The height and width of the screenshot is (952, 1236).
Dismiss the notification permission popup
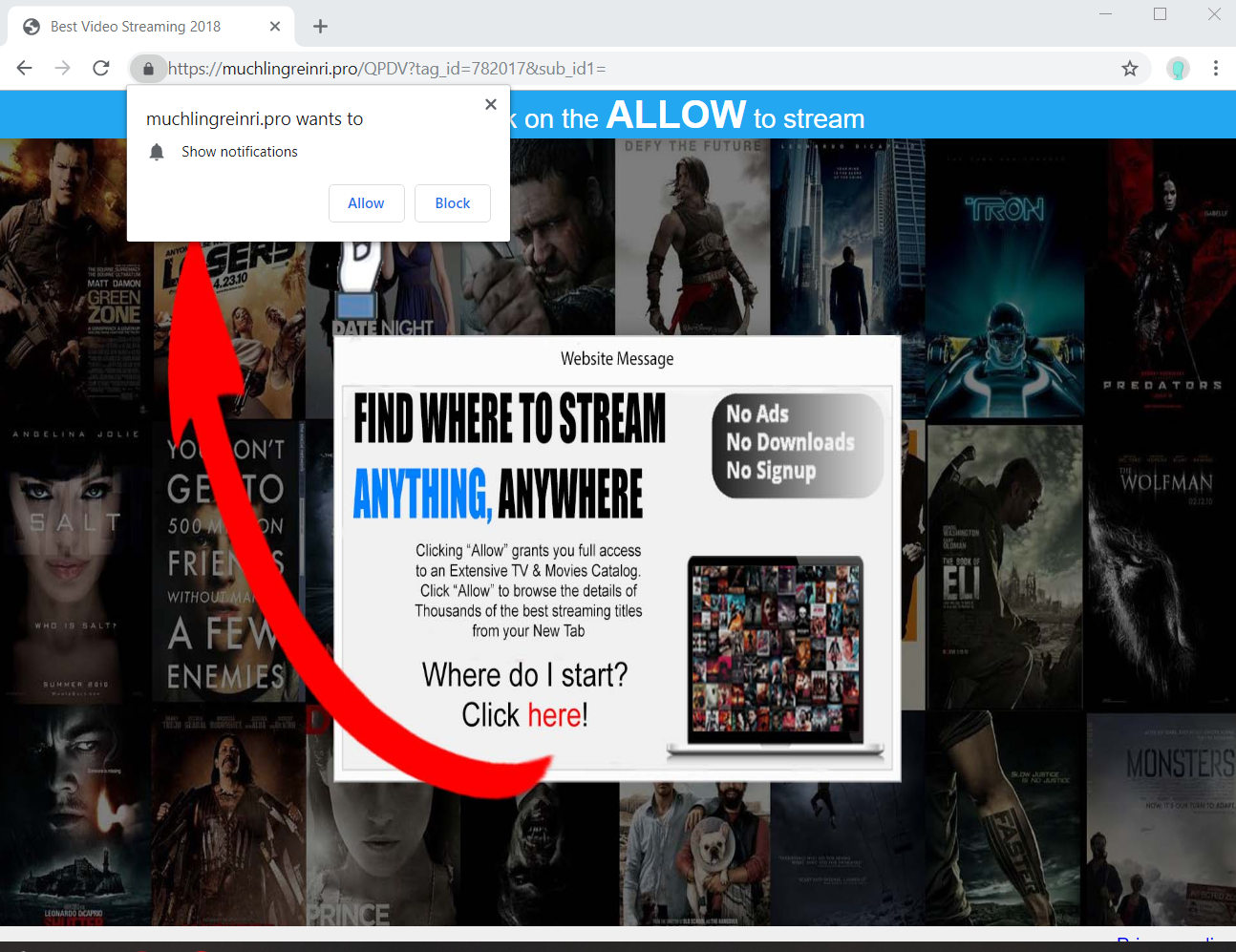coord(491,104)
